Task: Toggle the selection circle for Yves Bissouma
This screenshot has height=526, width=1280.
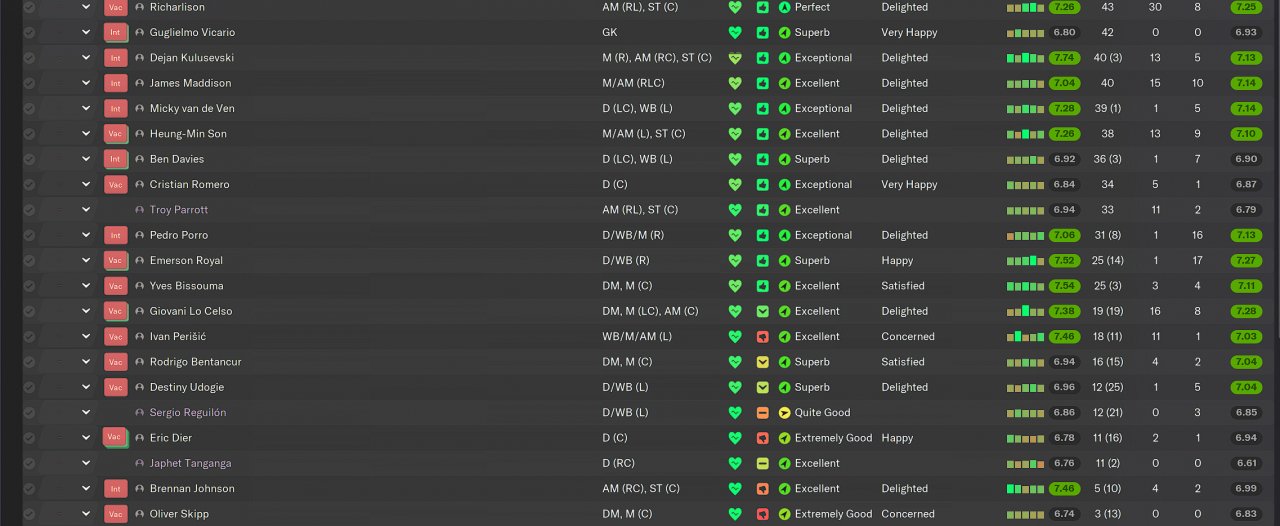Action: (x=29, y=286)
